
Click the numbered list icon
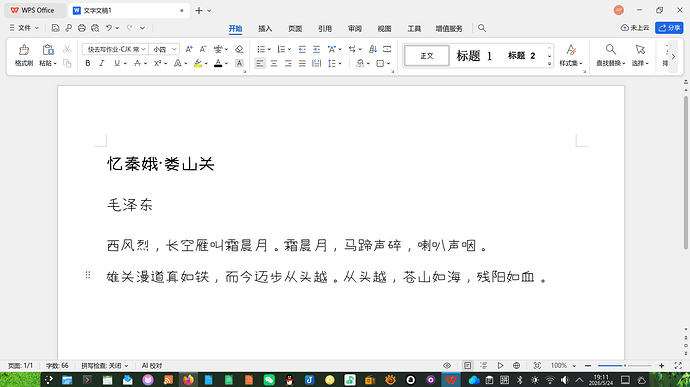(x=281, y=49)
